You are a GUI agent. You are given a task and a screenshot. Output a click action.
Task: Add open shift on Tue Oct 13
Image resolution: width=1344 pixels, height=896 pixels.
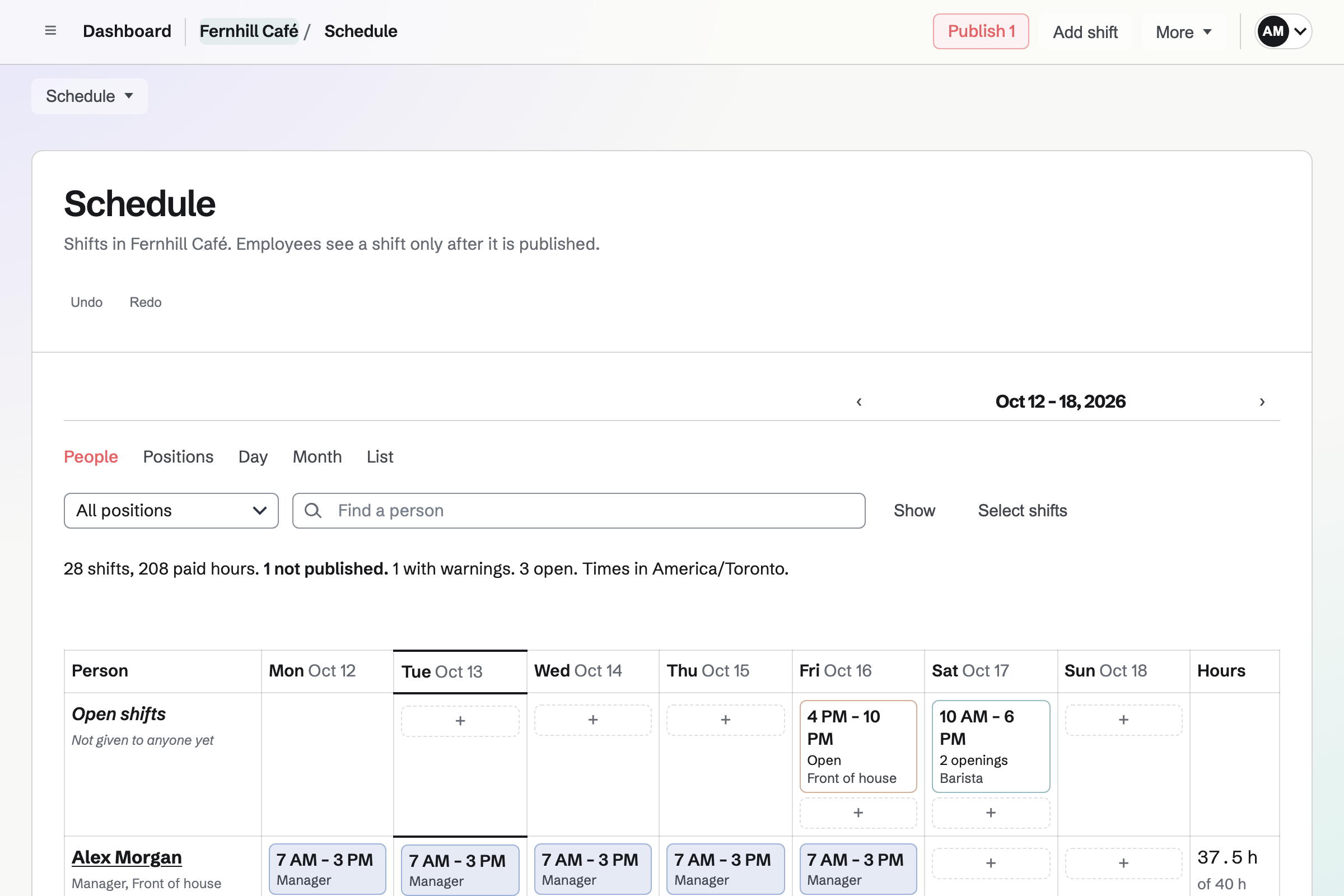tap(460, 721)
